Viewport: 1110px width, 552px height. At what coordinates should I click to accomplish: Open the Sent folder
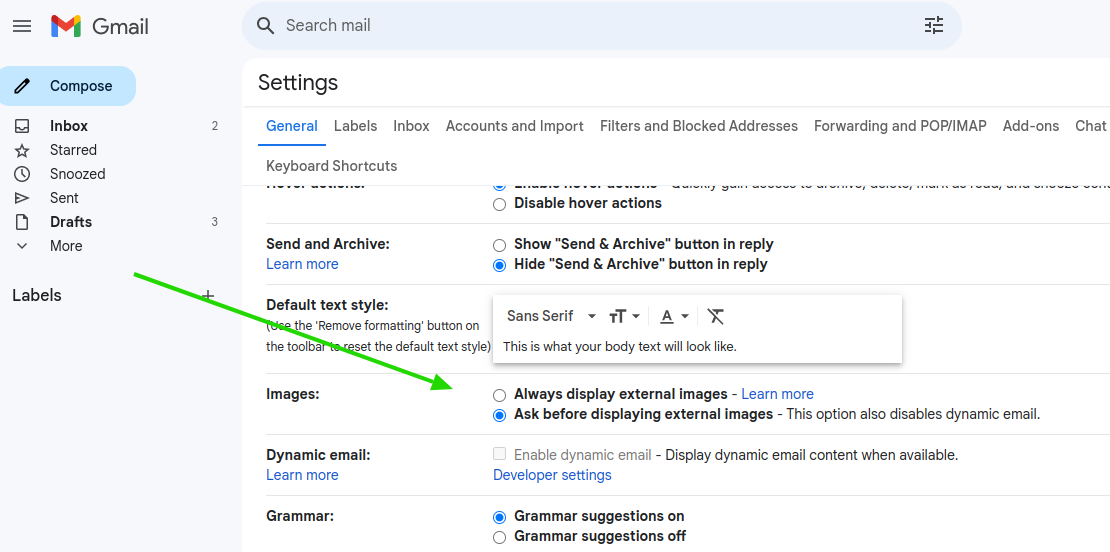click(x=64, y=198)
